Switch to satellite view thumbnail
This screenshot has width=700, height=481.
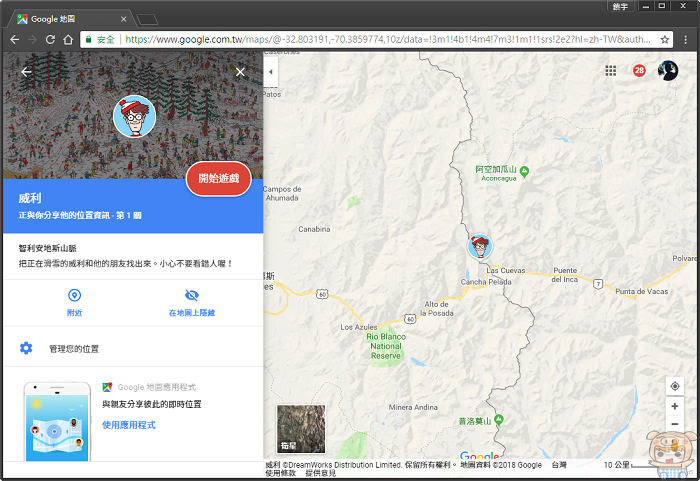pos(301,429)
